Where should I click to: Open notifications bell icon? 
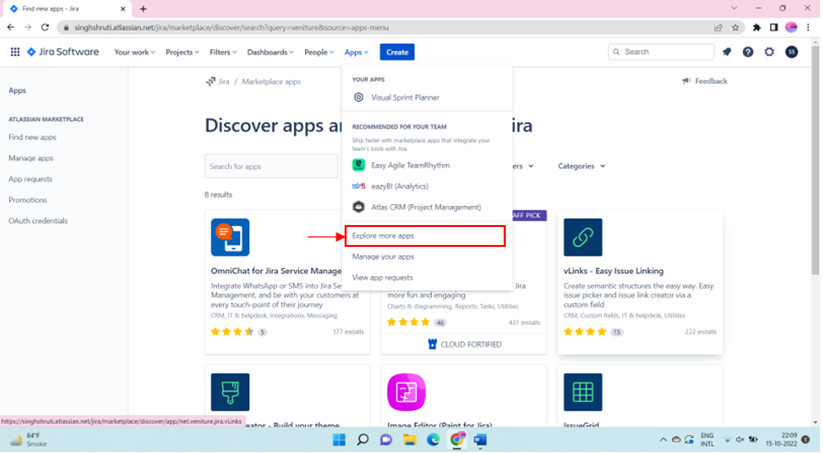point(728,52)
